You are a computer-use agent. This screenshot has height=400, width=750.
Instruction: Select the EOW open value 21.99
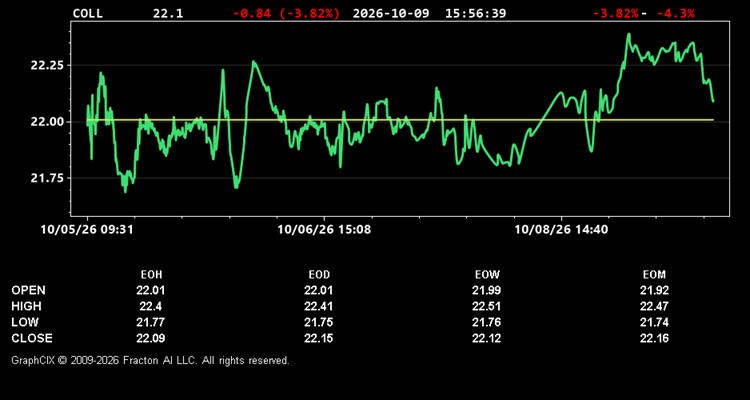point(486,290)
